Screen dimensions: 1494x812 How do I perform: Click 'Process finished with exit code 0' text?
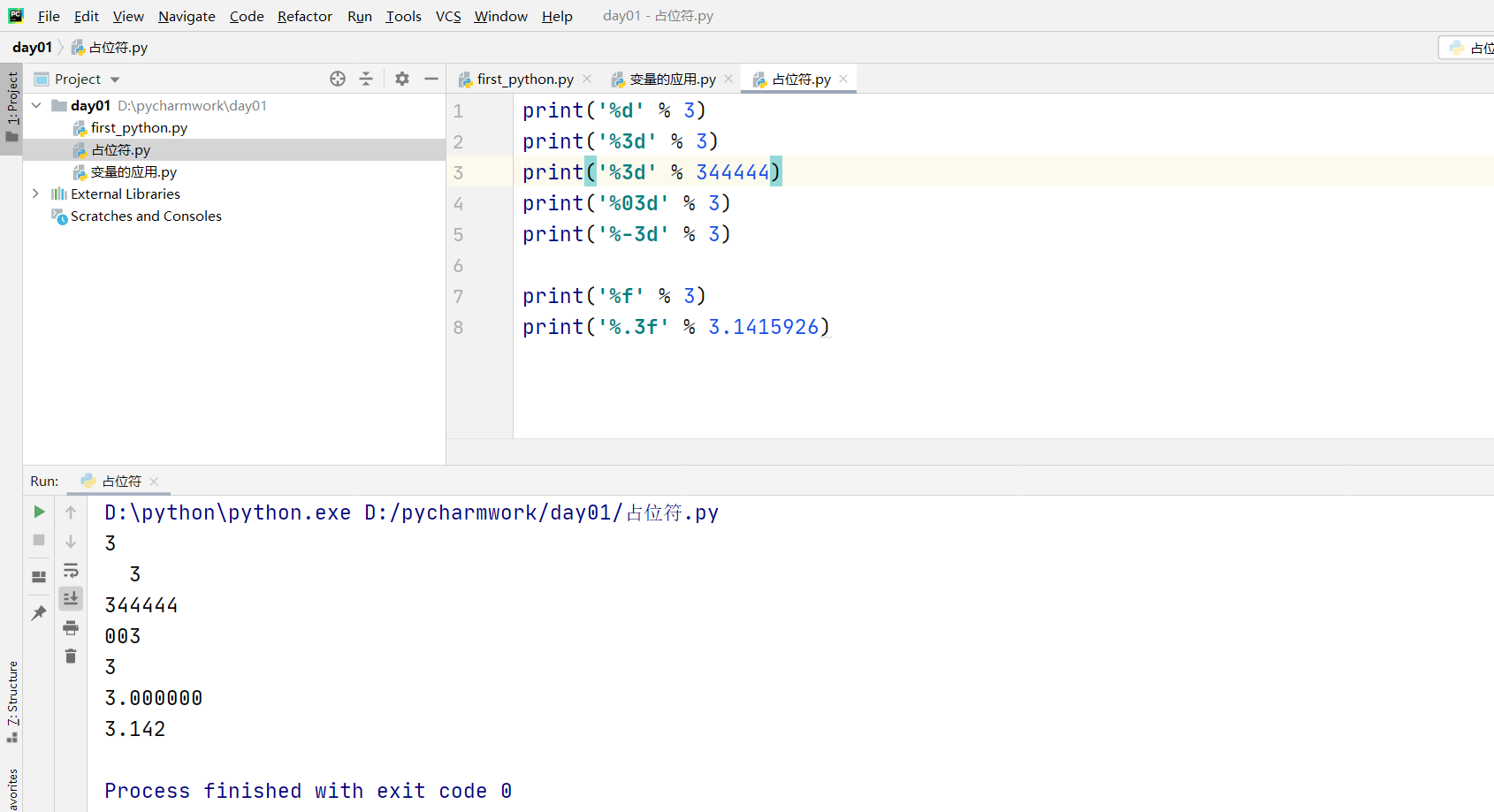point(309,791)
